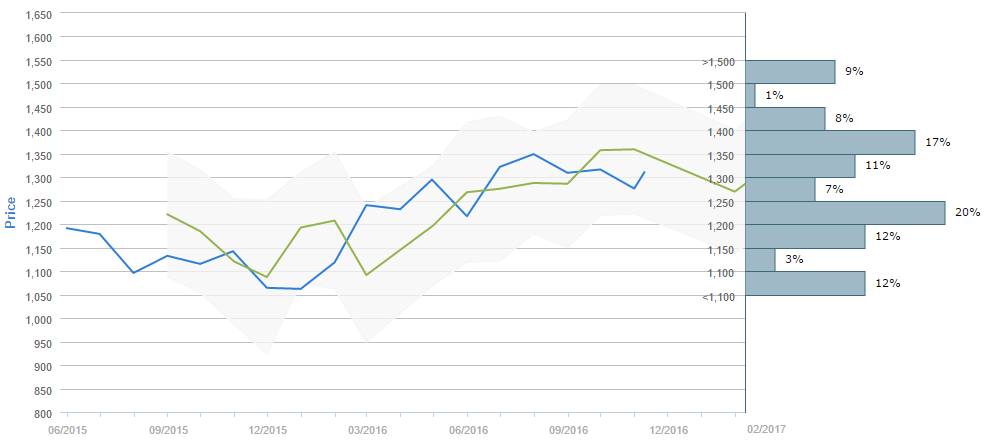Viewport: 989px width, 440px height.
Task: Select the 9% bar at >1,500
Action: point(791,72)
